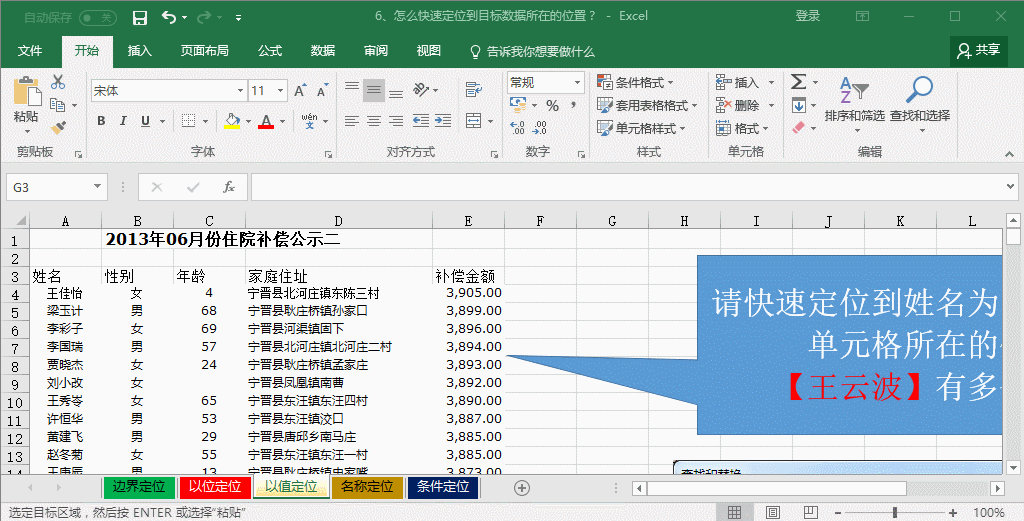Toggle Italic formatting
This screenshot has height=521, width=1024.
click(x=123, y=121)
